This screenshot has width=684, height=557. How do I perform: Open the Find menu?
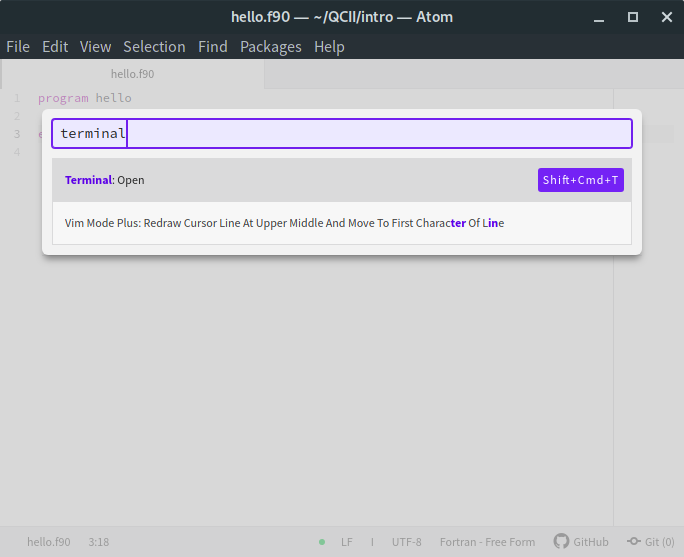click(x=213, y=47)
